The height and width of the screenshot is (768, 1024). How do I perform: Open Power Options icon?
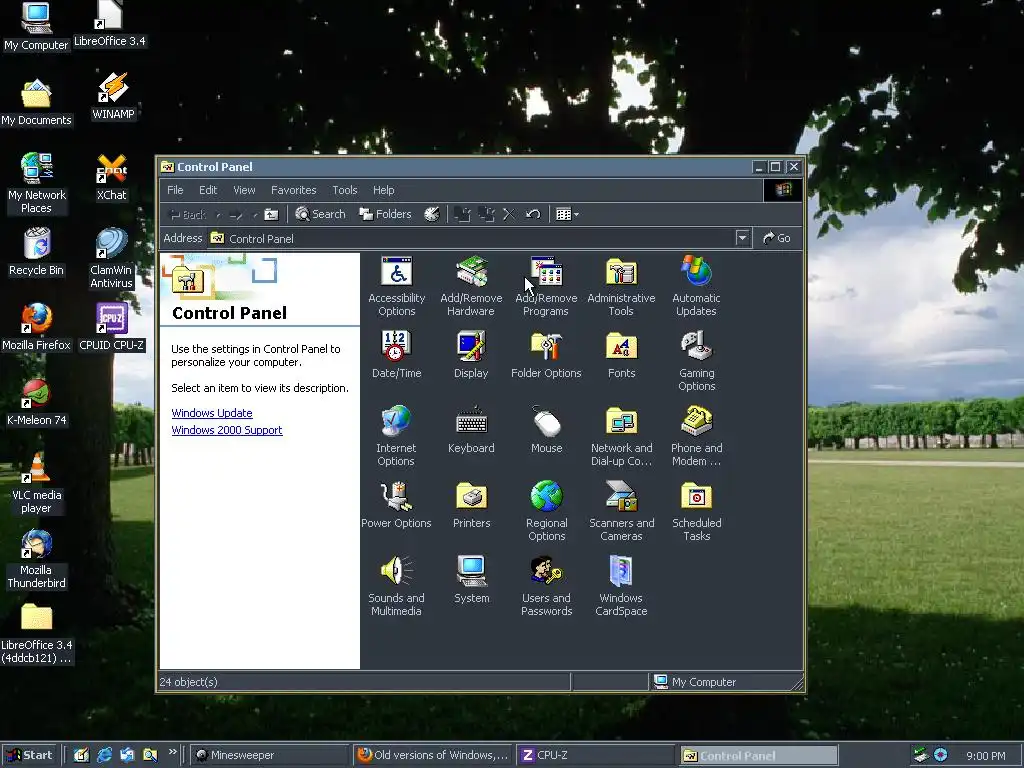[x=396, y=505]
